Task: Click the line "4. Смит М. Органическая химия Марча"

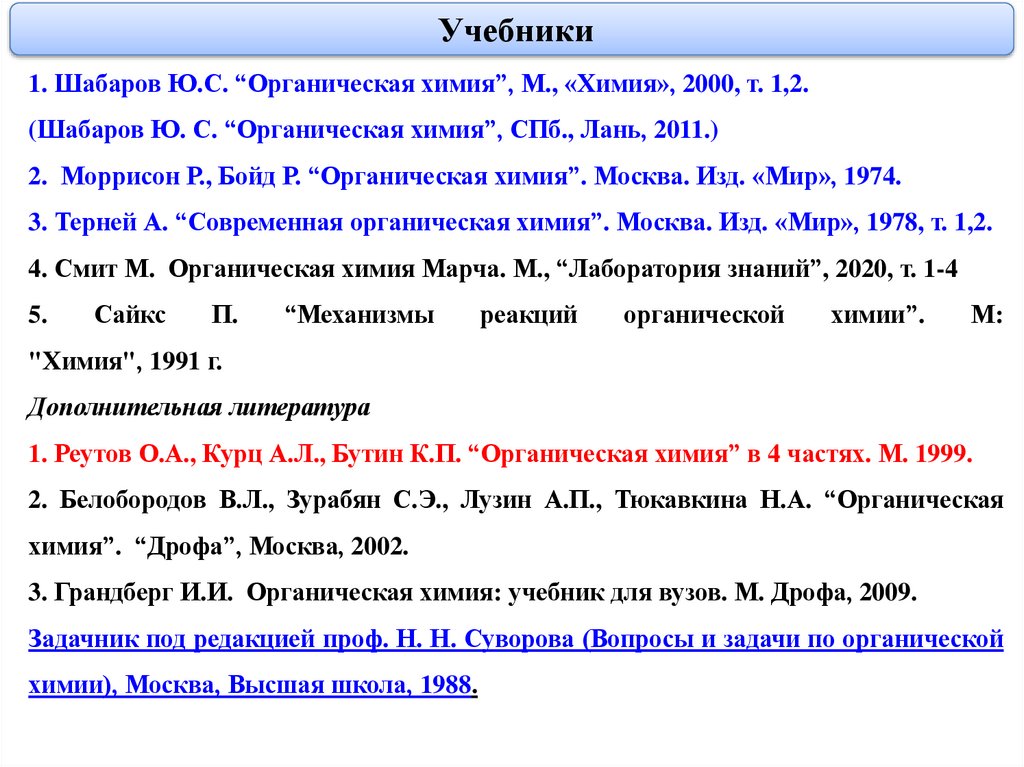Action: [x=493, y=269]
